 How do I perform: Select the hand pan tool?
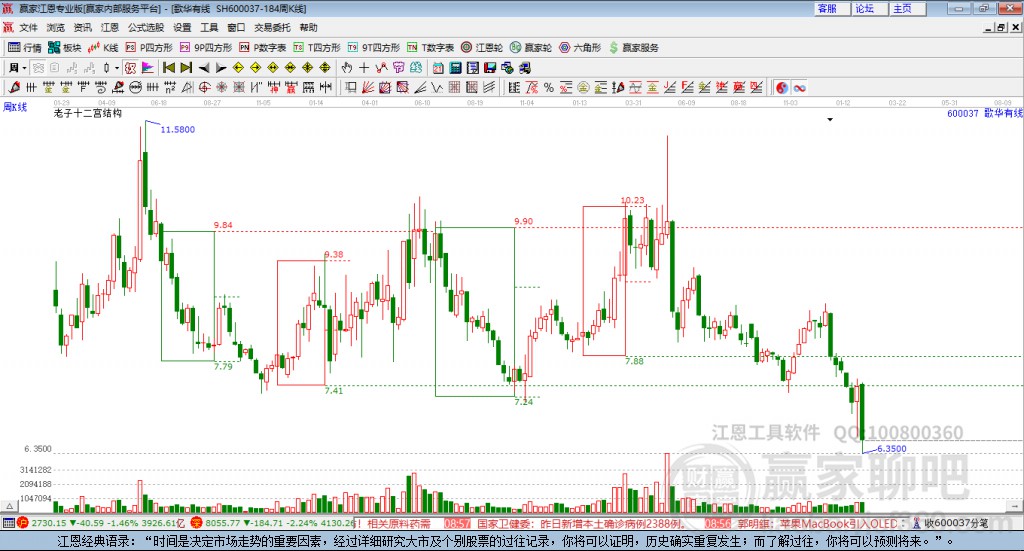tap(347, 68)
